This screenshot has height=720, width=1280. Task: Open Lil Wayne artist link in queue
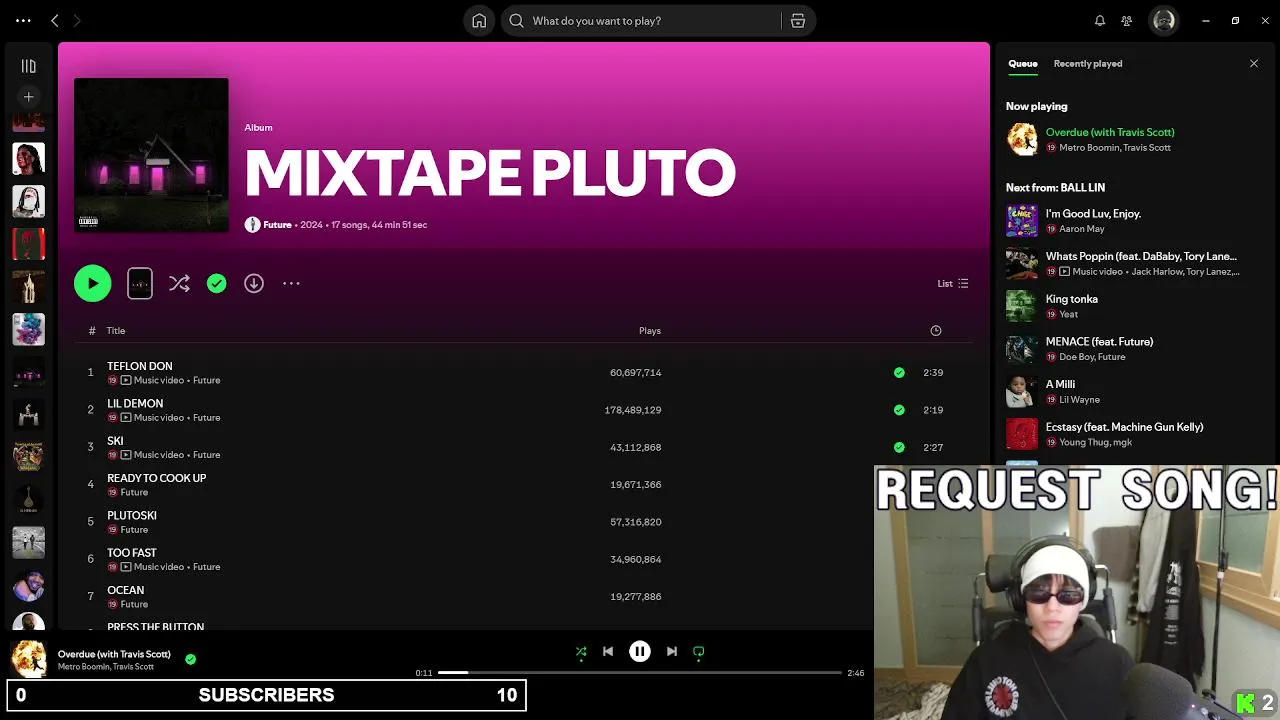[1079, 399]
